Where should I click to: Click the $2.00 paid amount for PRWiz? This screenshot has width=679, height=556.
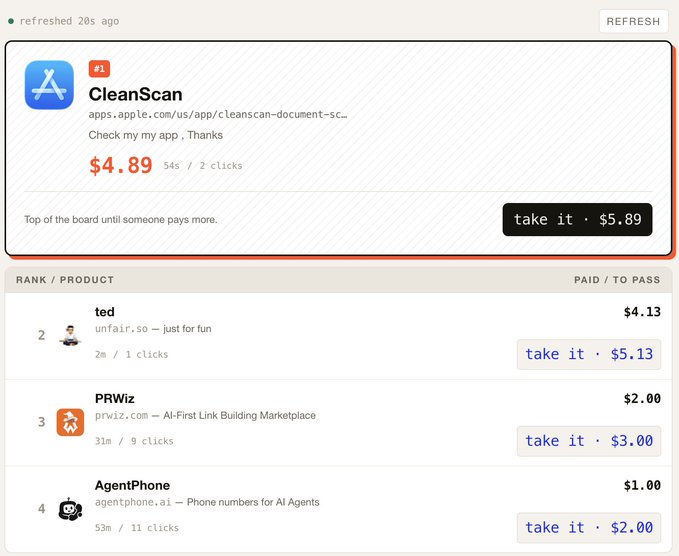pos(642,398)
